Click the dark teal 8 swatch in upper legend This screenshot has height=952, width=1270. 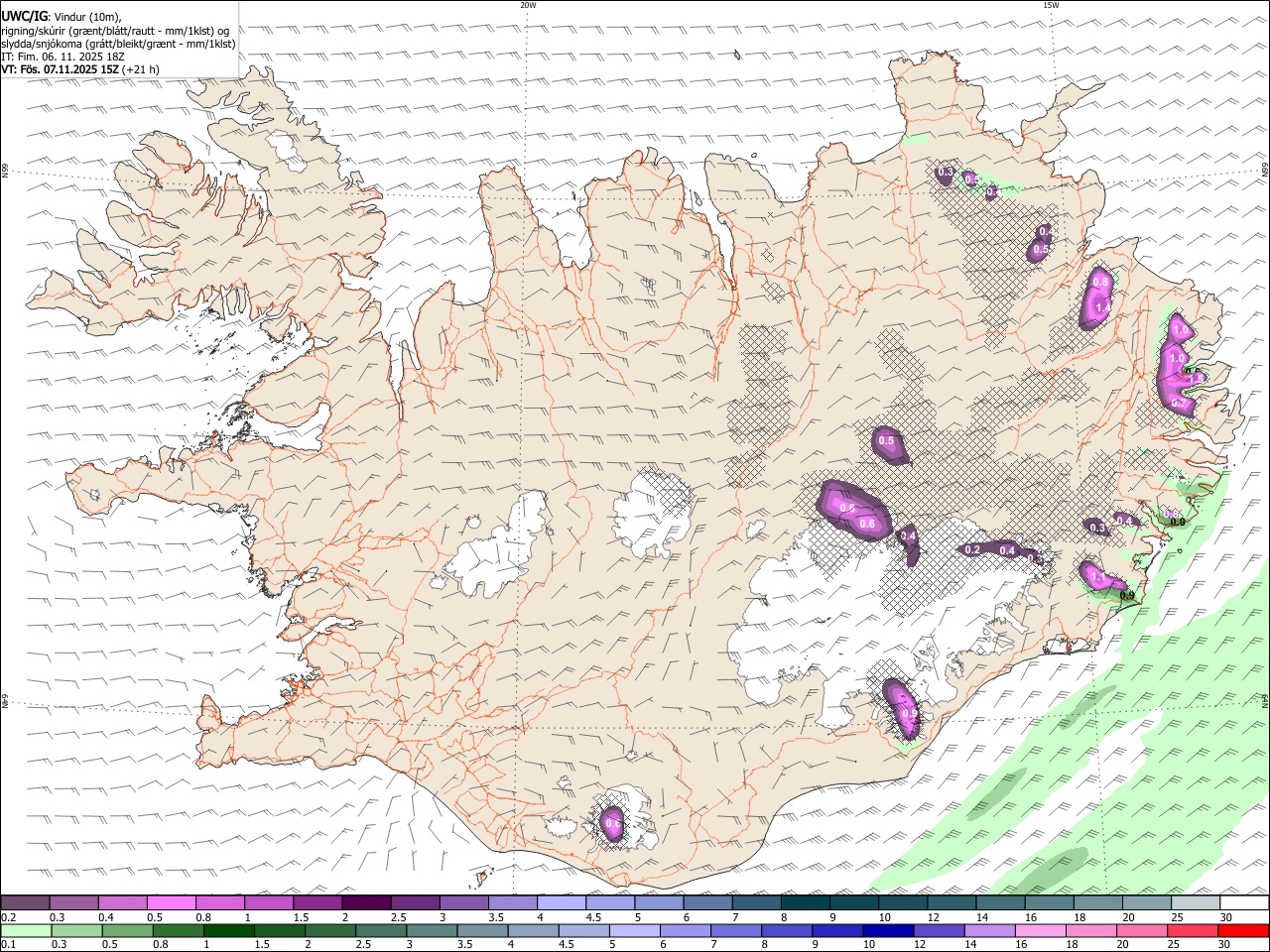805,902
